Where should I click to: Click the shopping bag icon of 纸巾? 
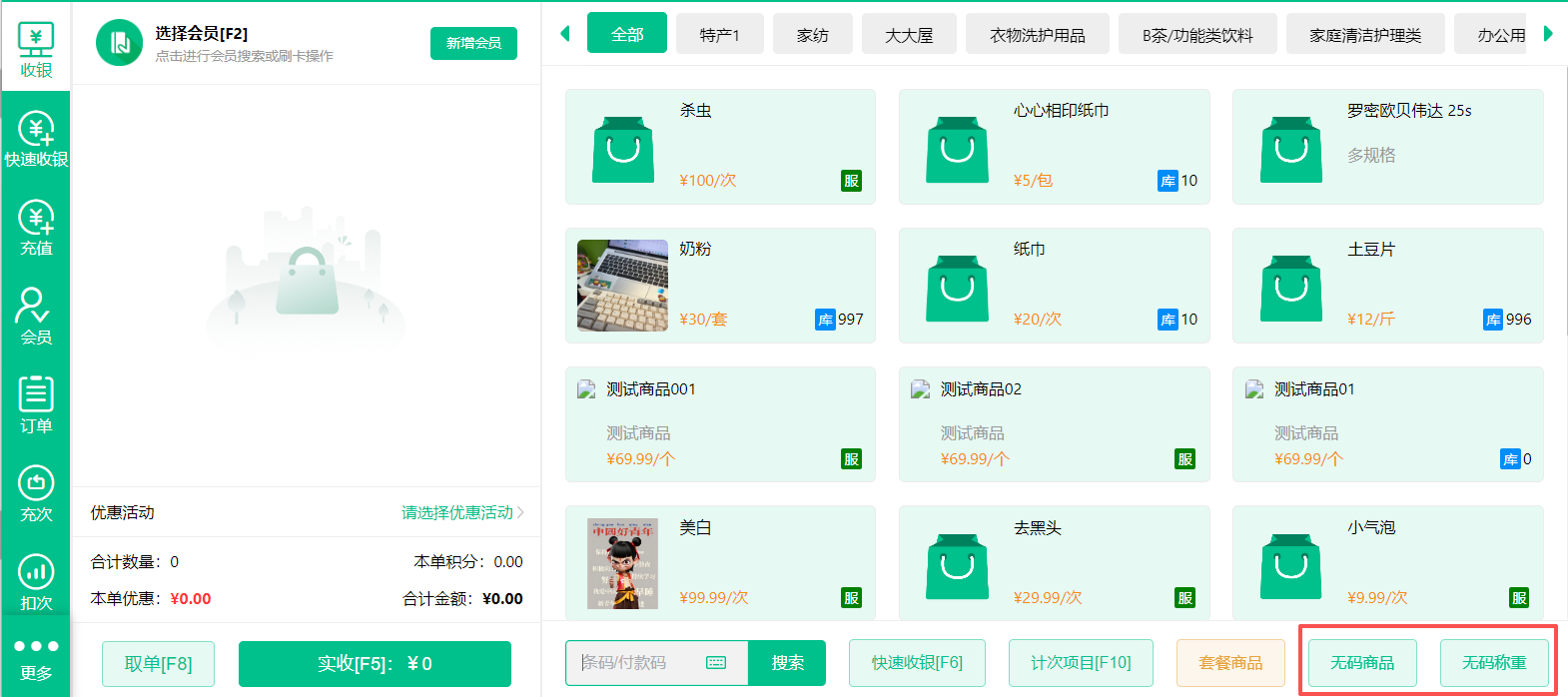(957, 288)
